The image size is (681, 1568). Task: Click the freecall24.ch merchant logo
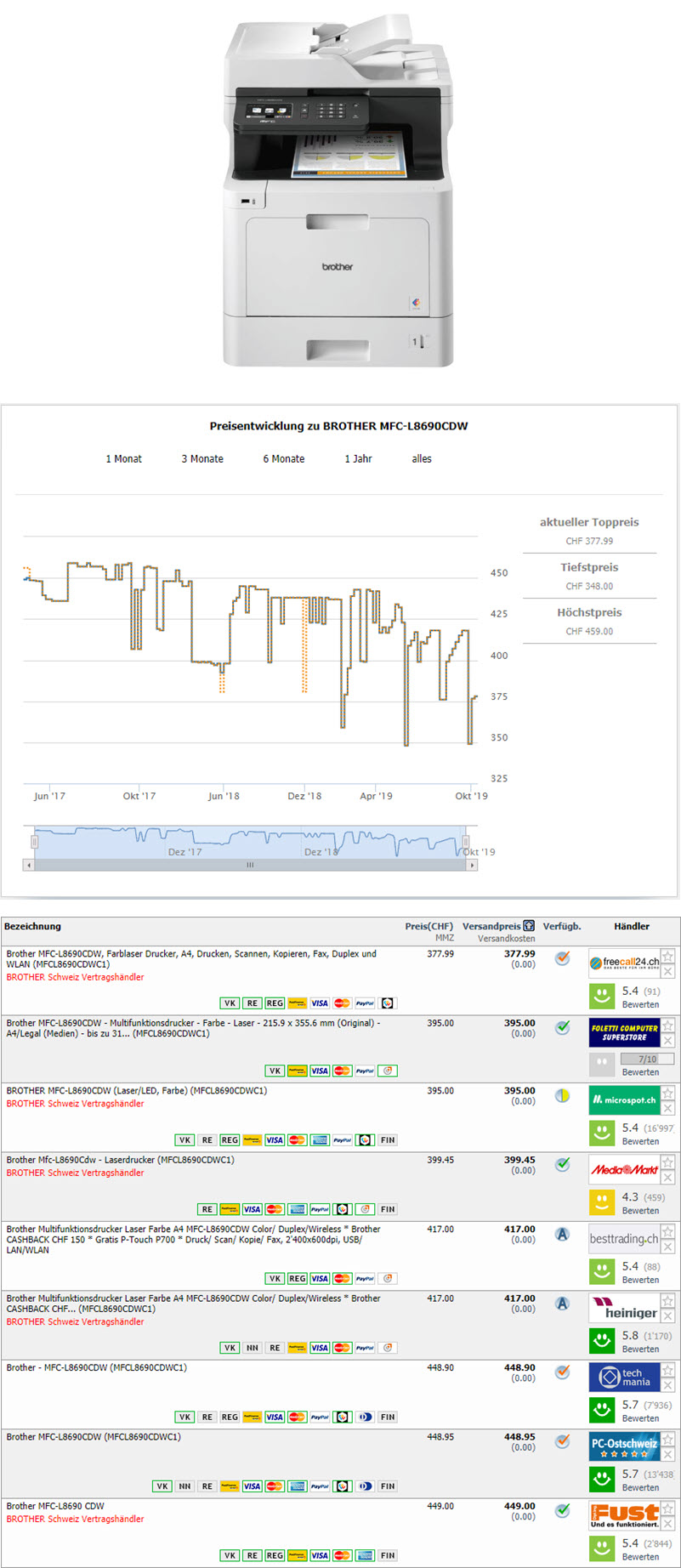624,963
